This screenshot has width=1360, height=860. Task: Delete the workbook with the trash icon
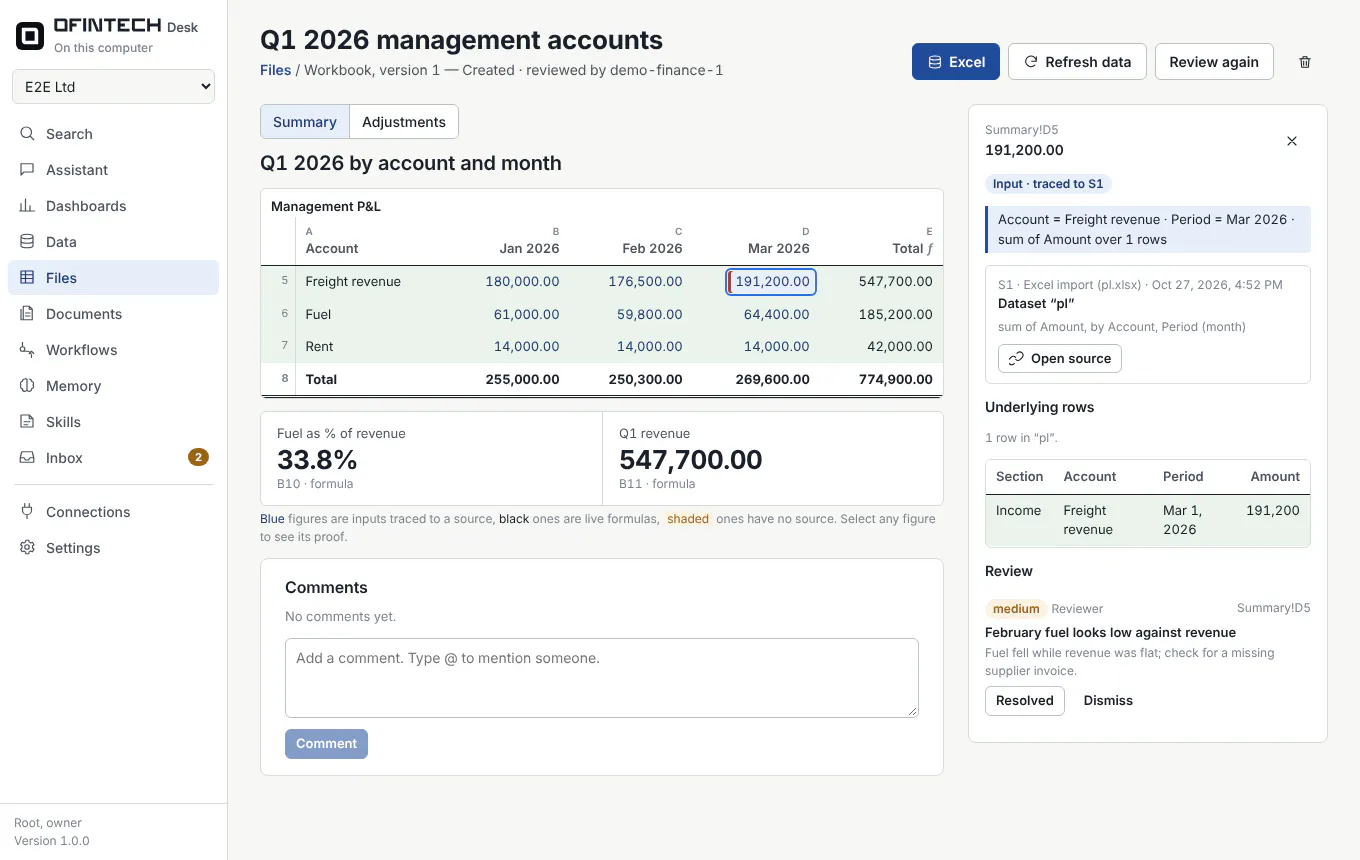(x=1304, y=62)
